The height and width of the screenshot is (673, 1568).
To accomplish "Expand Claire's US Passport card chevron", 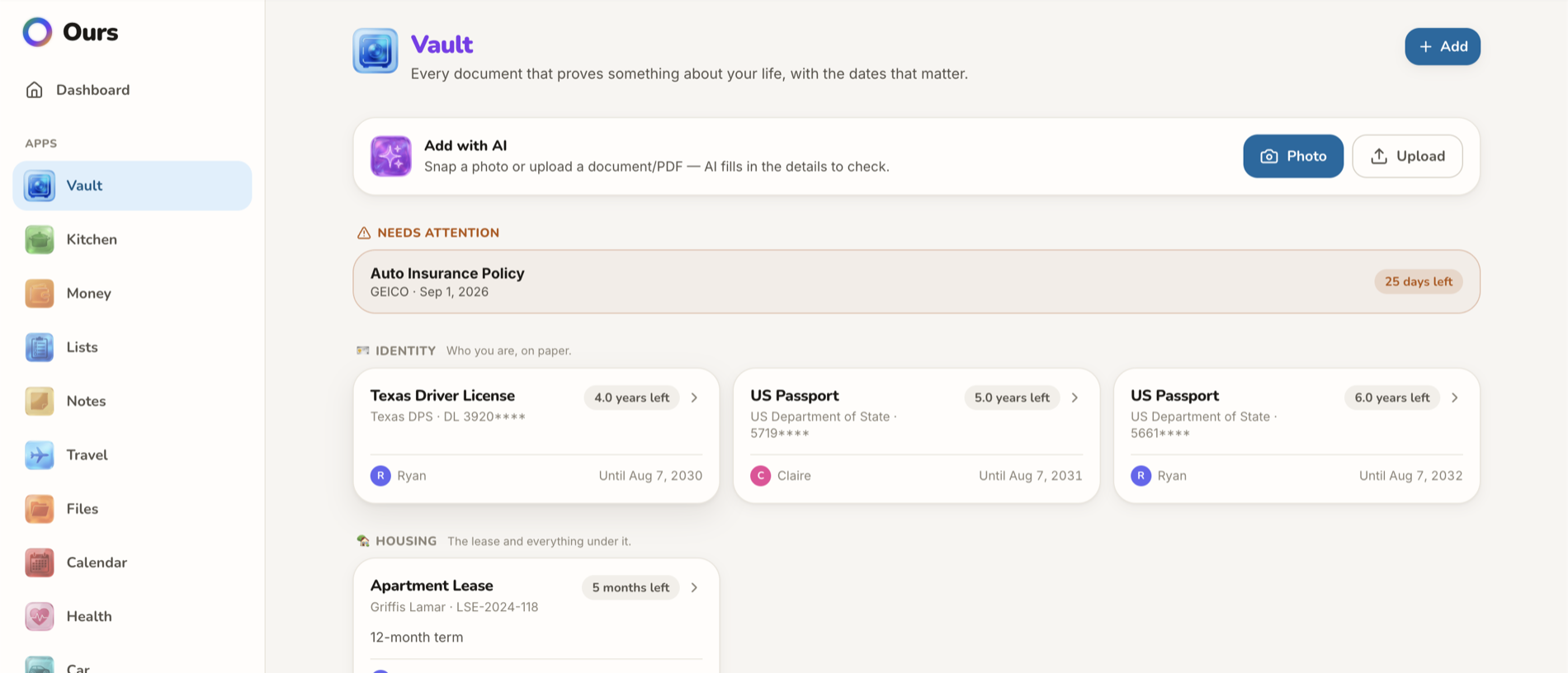I will [x=1074, y=398].
